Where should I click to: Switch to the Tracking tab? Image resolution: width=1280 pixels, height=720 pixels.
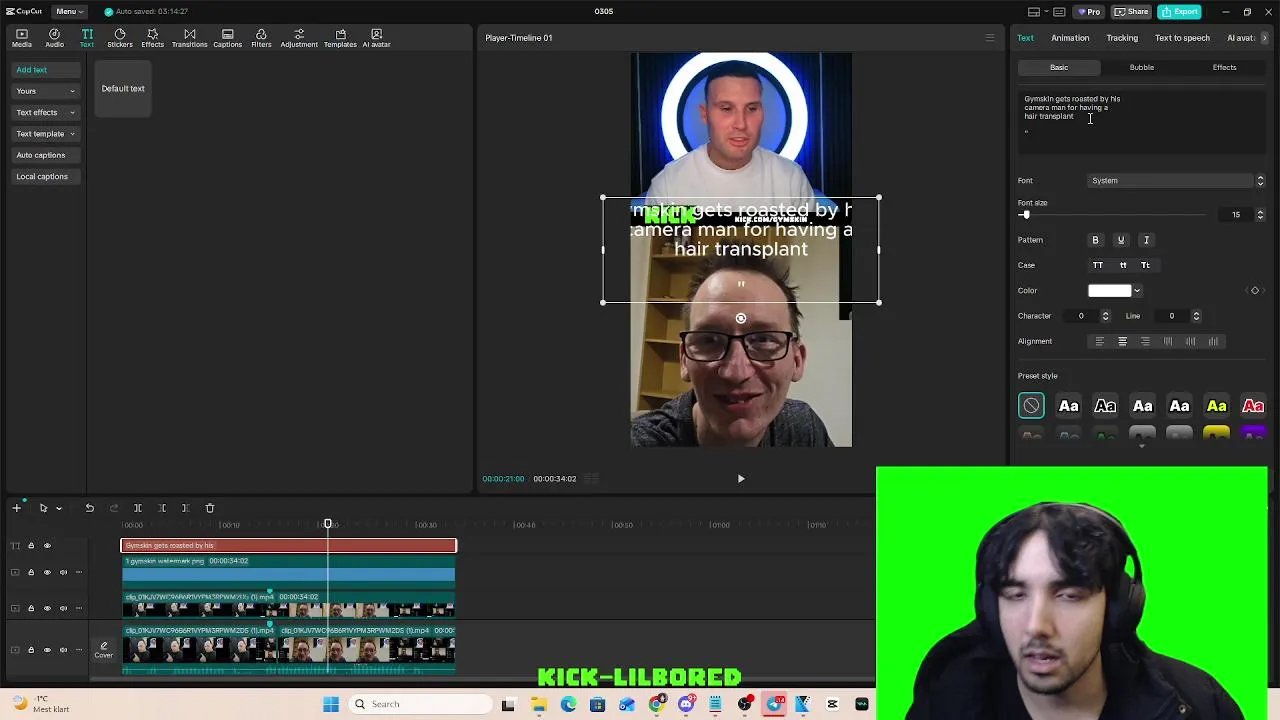coord(1122,38)
